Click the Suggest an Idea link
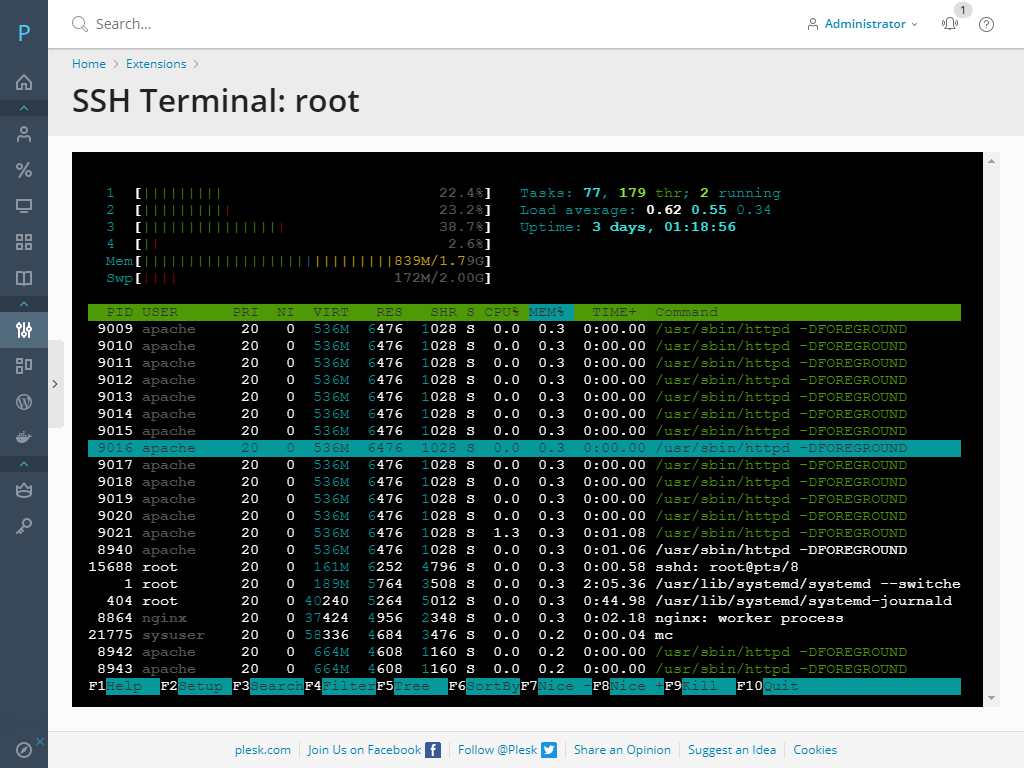The height and width of the screenshot is (768, 1024). tap(732, 749)
